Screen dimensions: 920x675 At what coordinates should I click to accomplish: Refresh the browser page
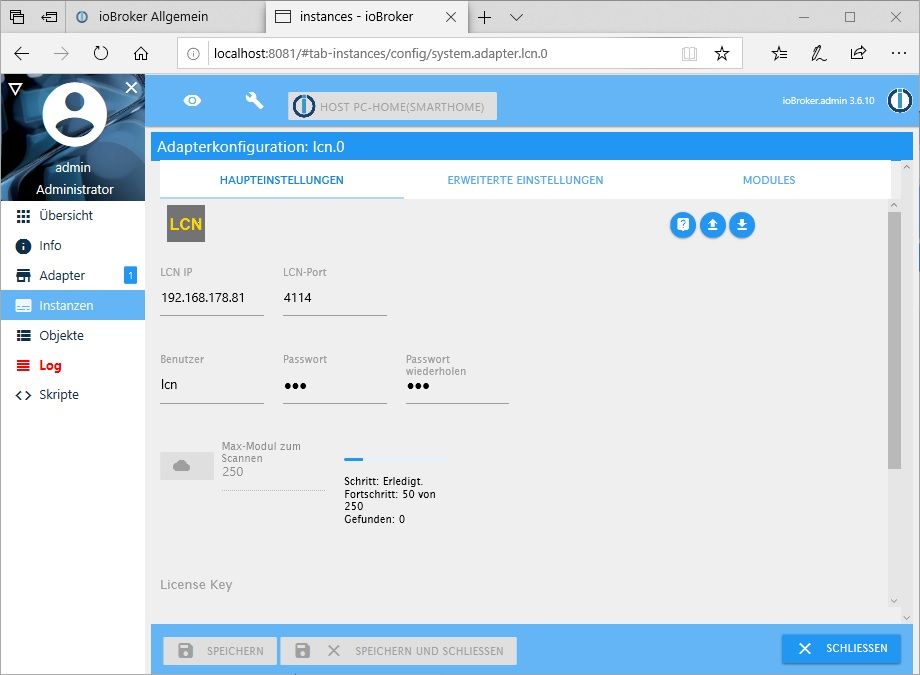pos(101,54)
